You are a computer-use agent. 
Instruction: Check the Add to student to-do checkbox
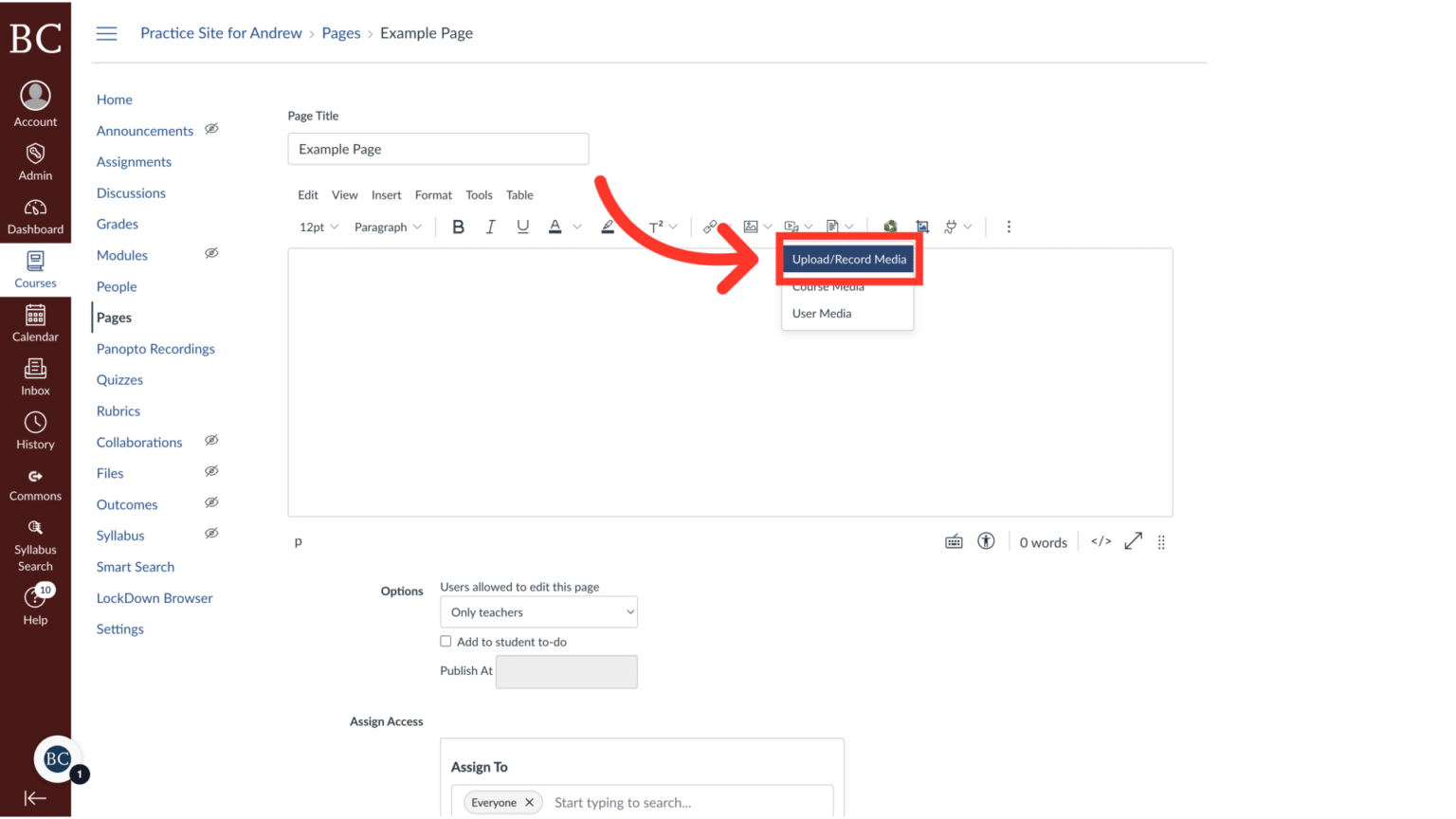(446, 641)
